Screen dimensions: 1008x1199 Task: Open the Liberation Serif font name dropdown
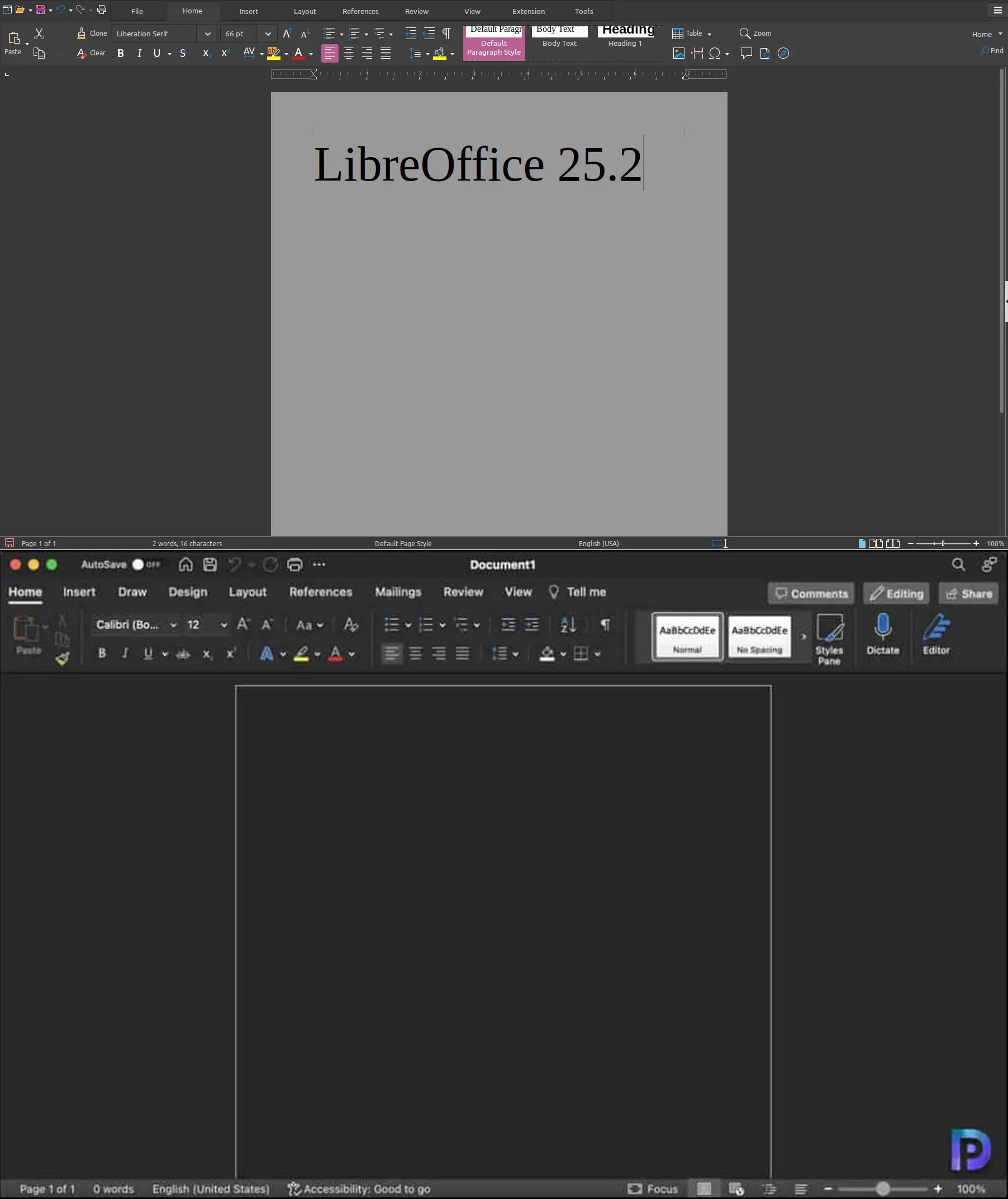click(207, 34)
